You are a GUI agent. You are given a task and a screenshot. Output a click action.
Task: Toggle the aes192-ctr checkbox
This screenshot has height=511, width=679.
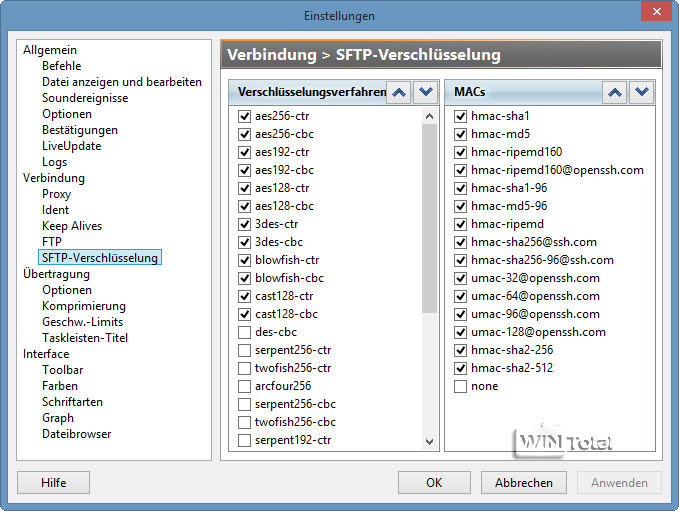[244, 152]
